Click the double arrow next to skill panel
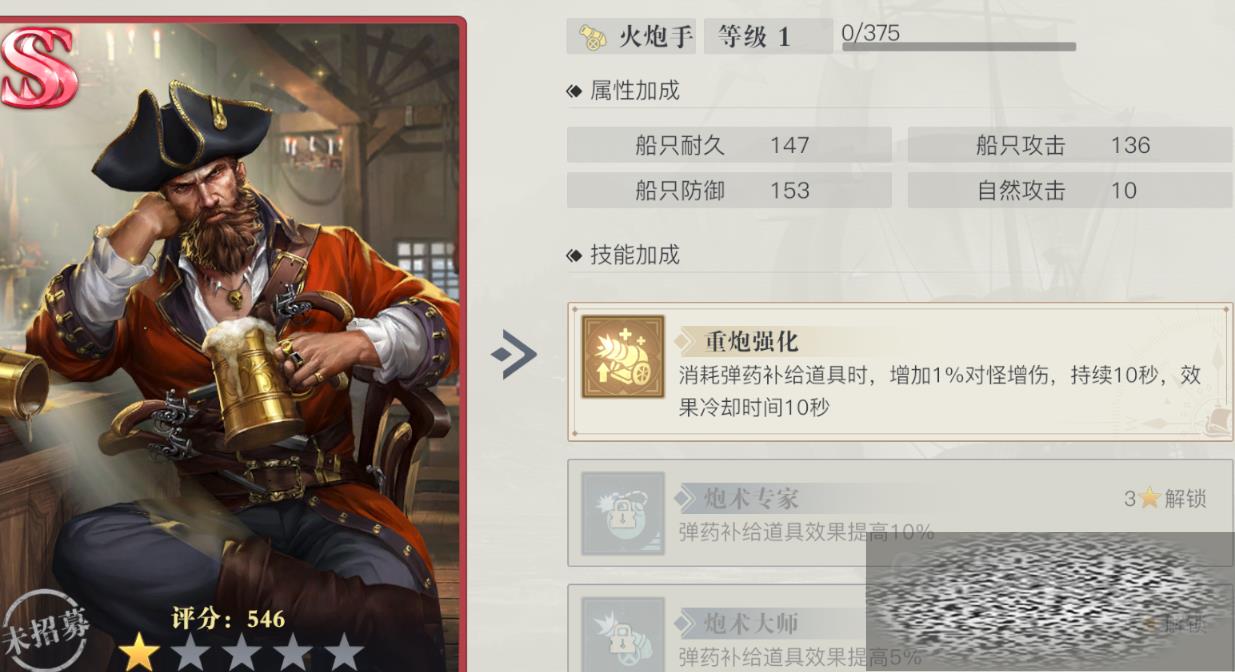 click(x=514, y=354)
